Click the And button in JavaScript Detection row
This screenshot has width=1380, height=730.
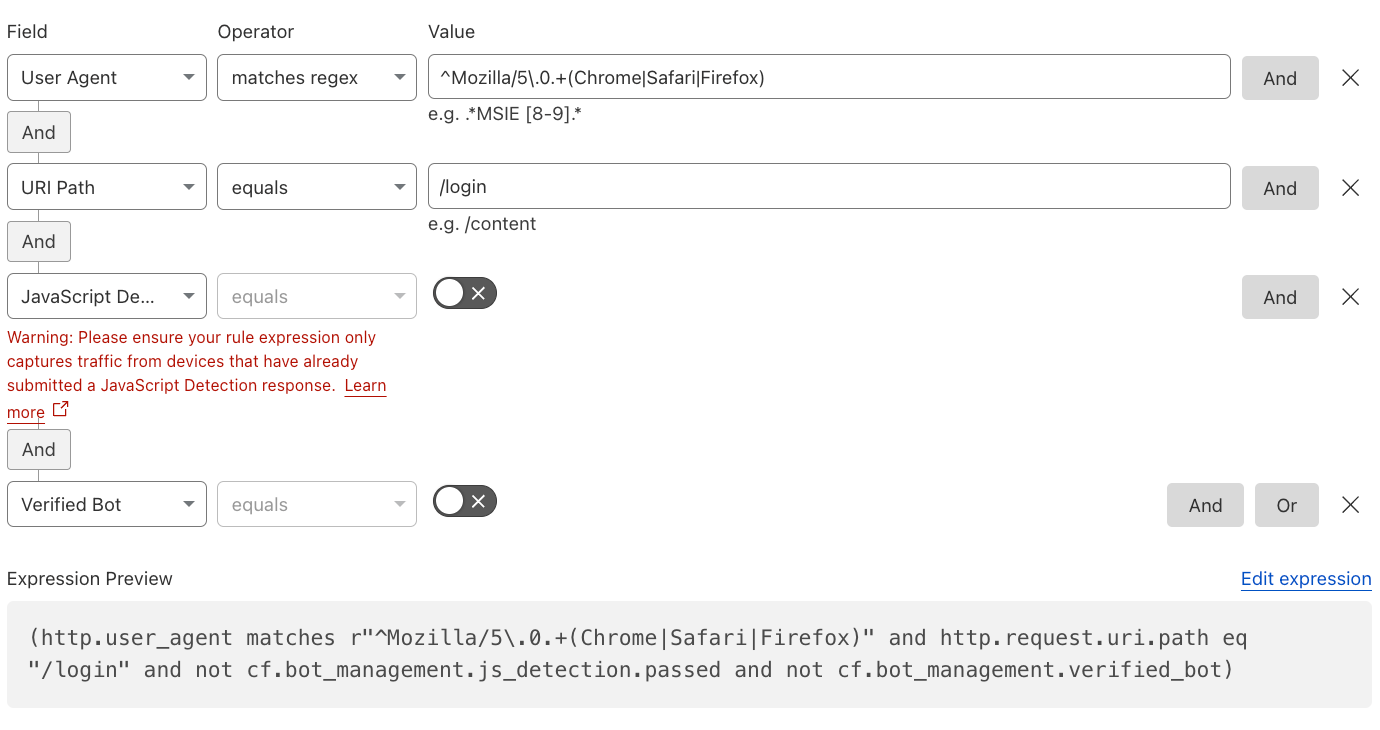coord(1280,297)
